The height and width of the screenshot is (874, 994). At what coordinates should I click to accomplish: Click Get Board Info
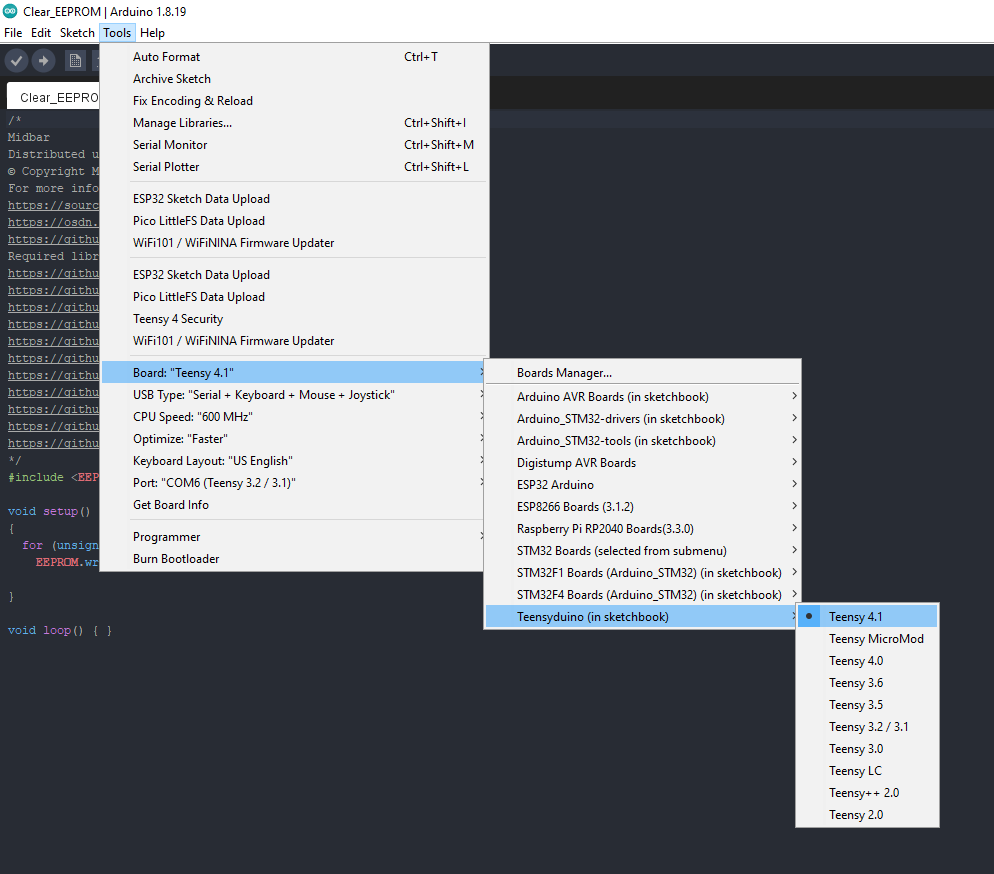(295, 505)
